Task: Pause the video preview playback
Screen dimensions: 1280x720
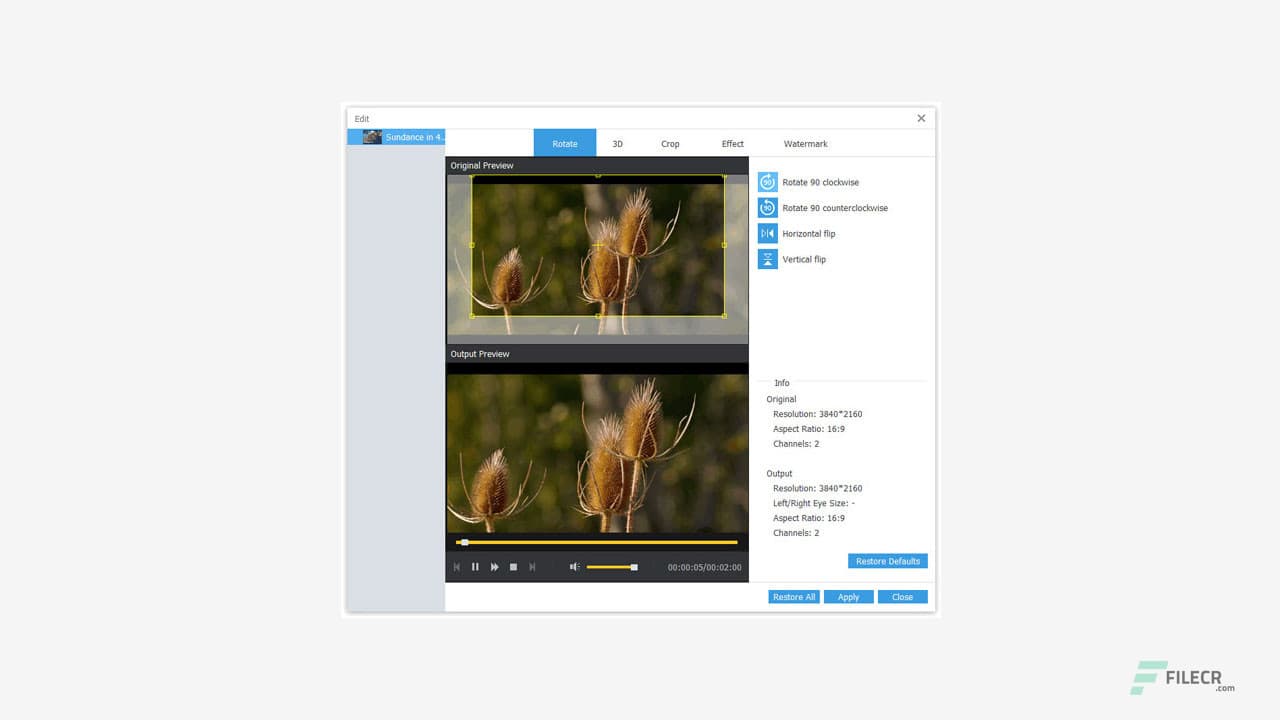Action: click(x=475, y=566)
